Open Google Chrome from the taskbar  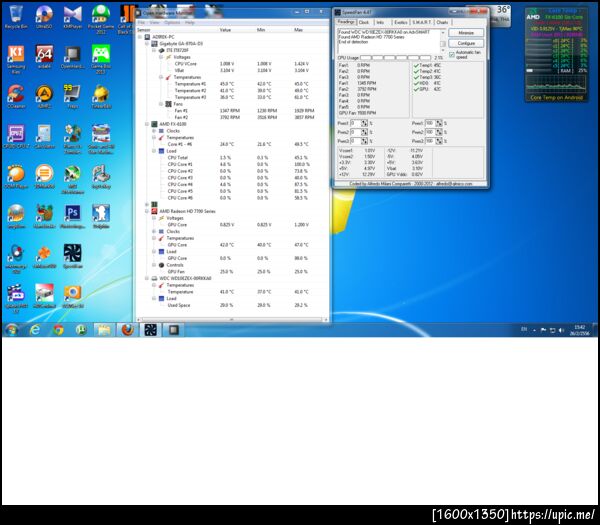[x=58, y=329]
